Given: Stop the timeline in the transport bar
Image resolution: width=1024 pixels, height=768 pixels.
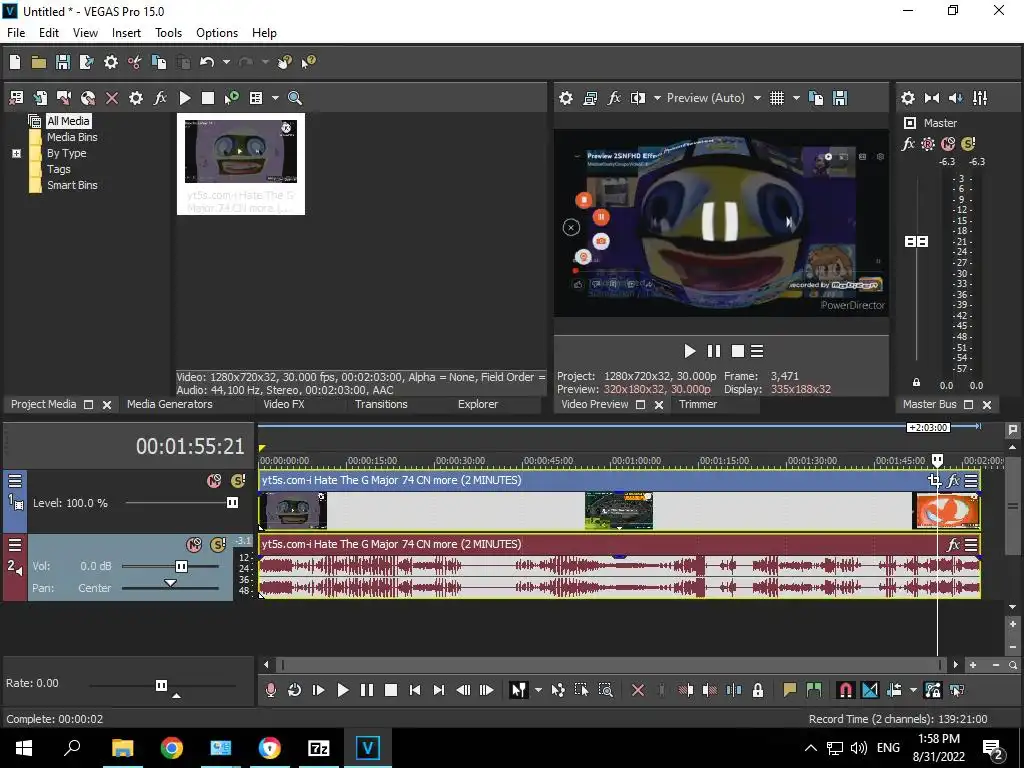Looking at the screenshot, I should pyautogui.click(x=391, y=690).
